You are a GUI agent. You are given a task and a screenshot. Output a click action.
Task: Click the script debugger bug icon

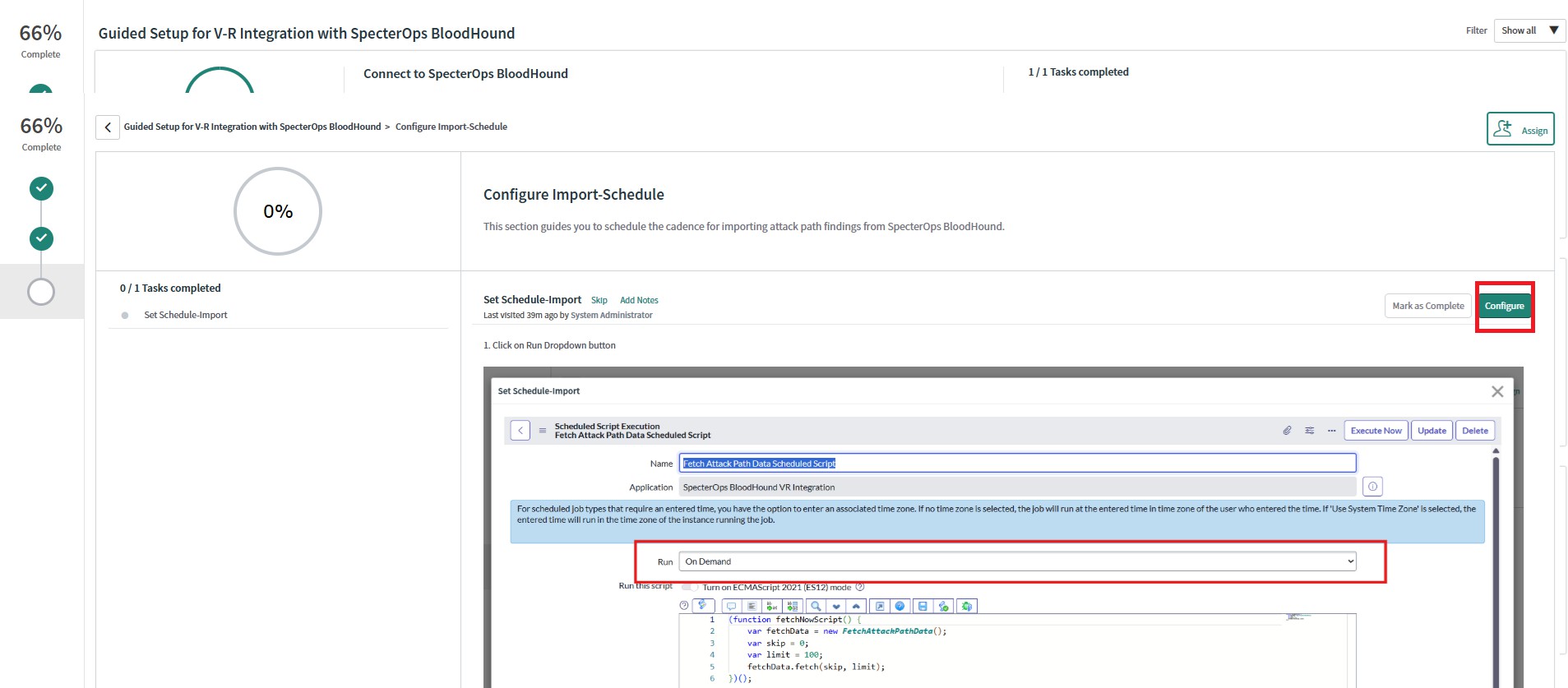967,606
